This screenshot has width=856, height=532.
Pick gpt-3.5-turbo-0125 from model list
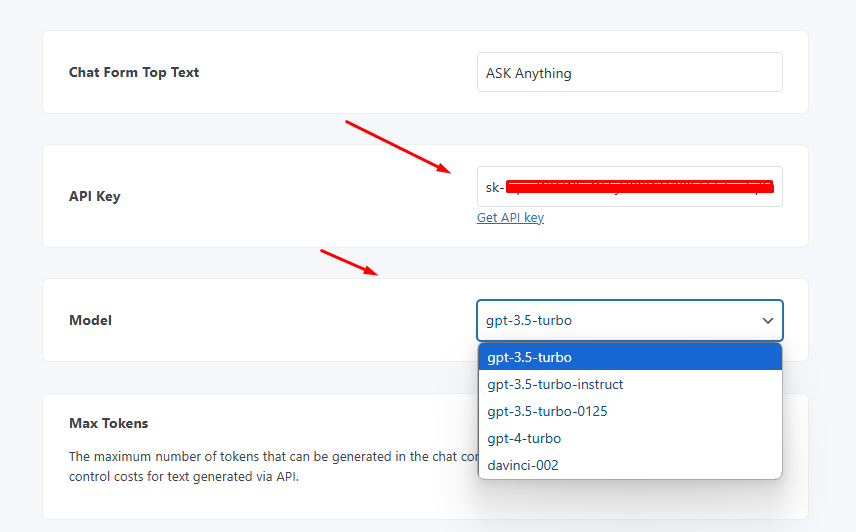[x=630, y=411]
